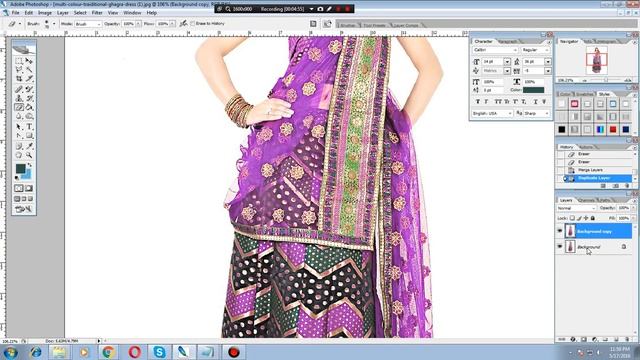Toggle lock transparent pixels in Layers
The height and width of the screenshot is (360, 640).
pyautogui.click(x=572, y=218)
